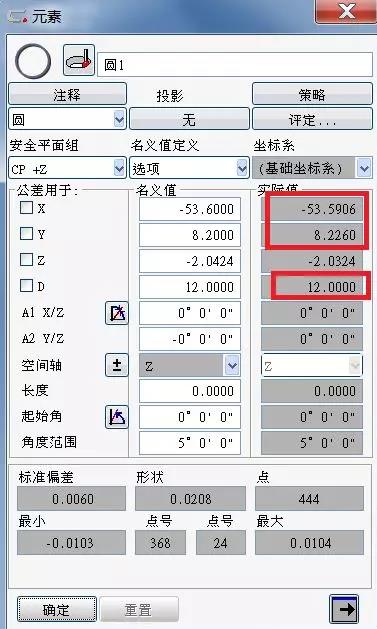
Task: Enable the Y tolerance checkbox
Action: pos(26,233)
